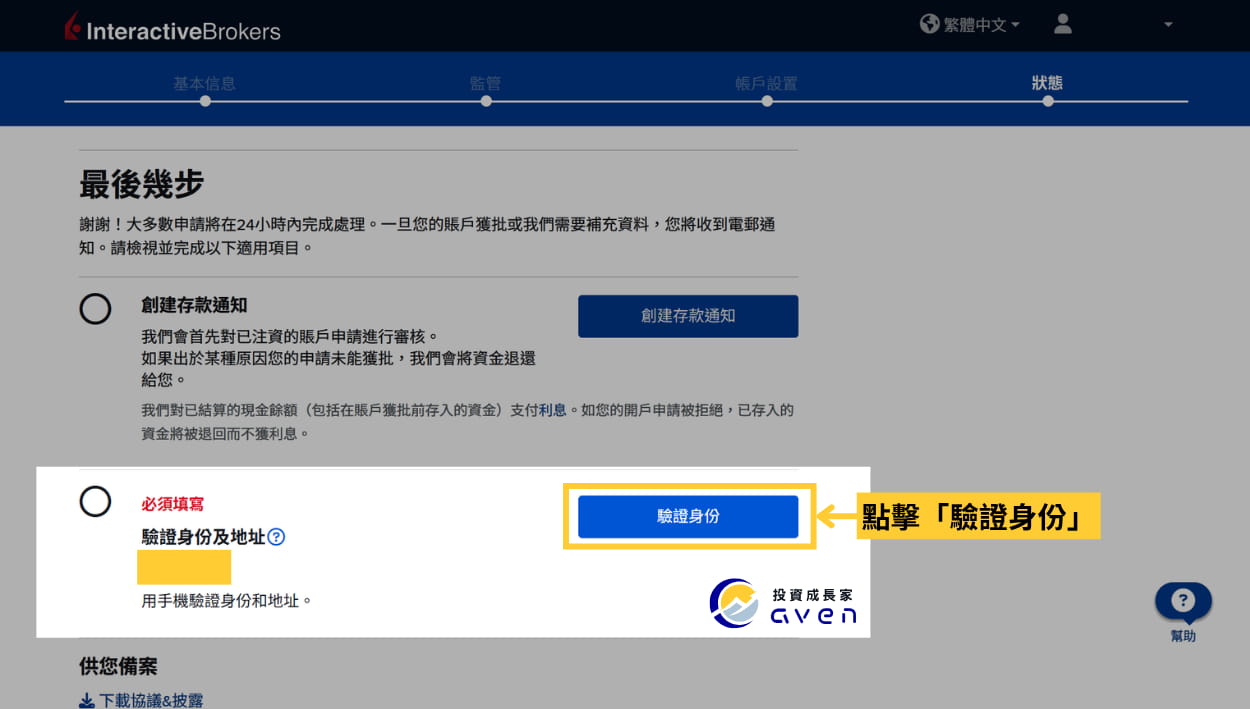Go to the 基本信息 step

point(204,83)
